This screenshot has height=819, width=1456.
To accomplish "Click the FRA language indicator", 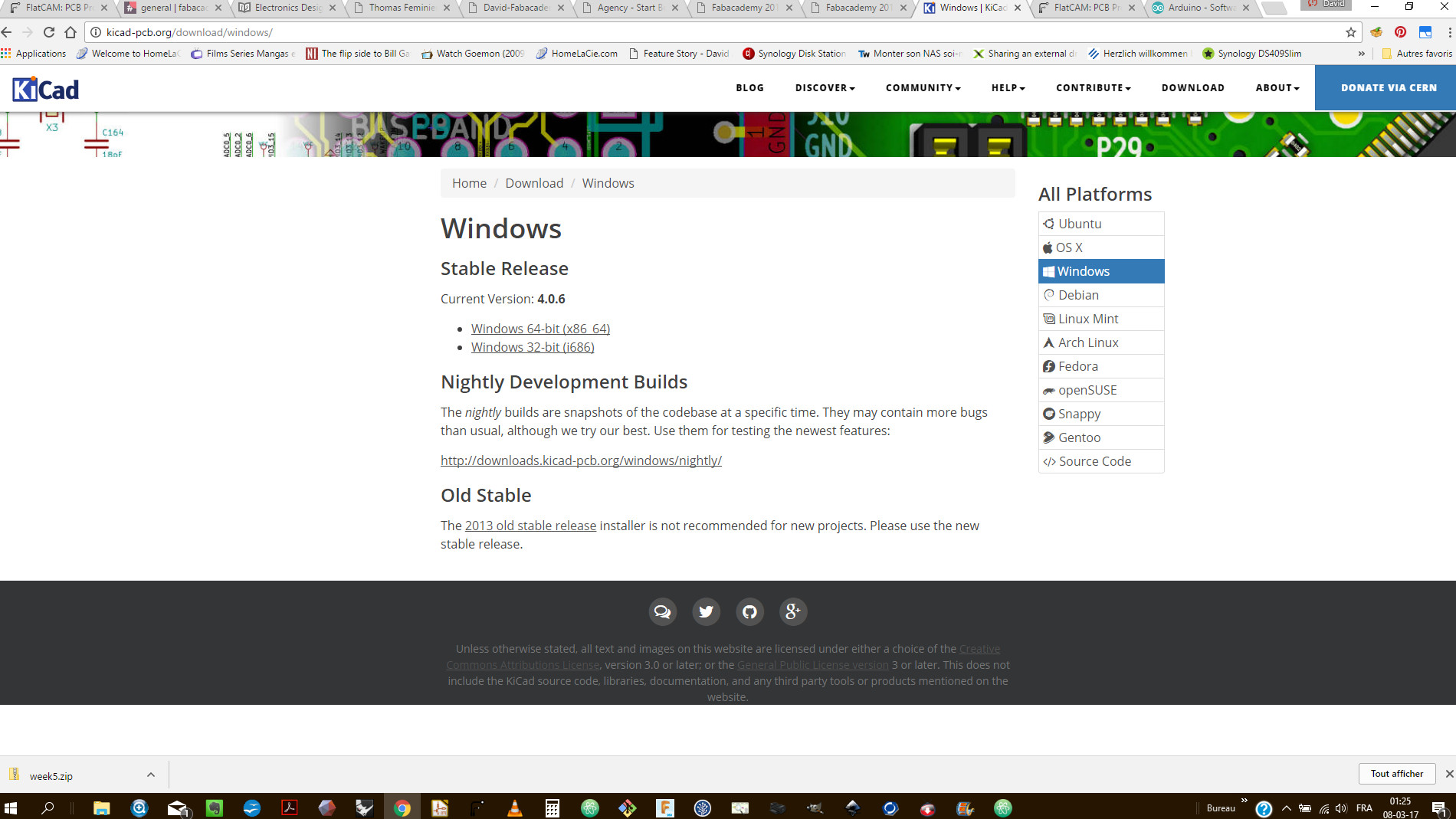I will (1364, 808).
